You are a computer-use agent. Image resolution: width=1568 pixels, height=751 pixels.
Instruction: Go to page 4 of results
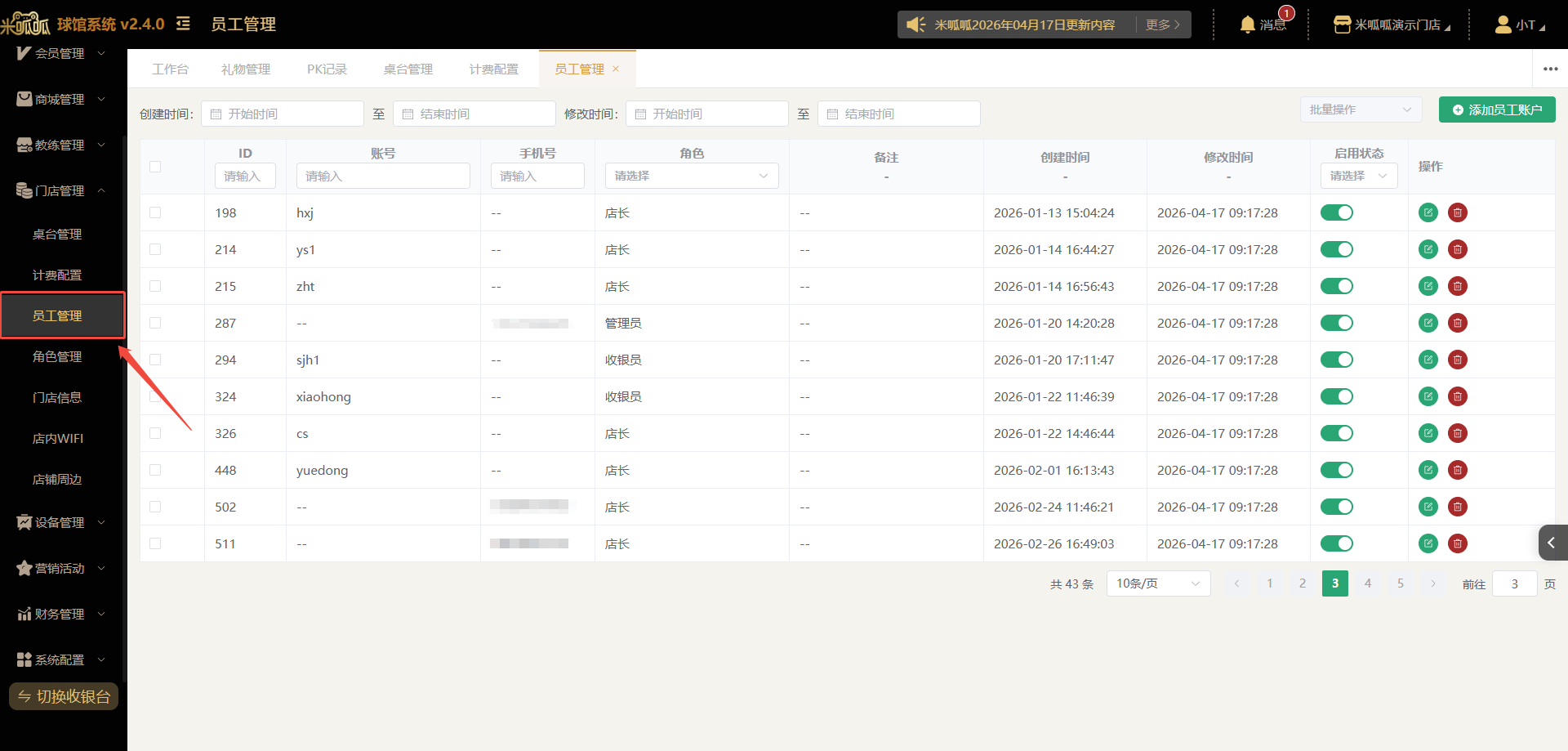click(x=1368, y=583)
